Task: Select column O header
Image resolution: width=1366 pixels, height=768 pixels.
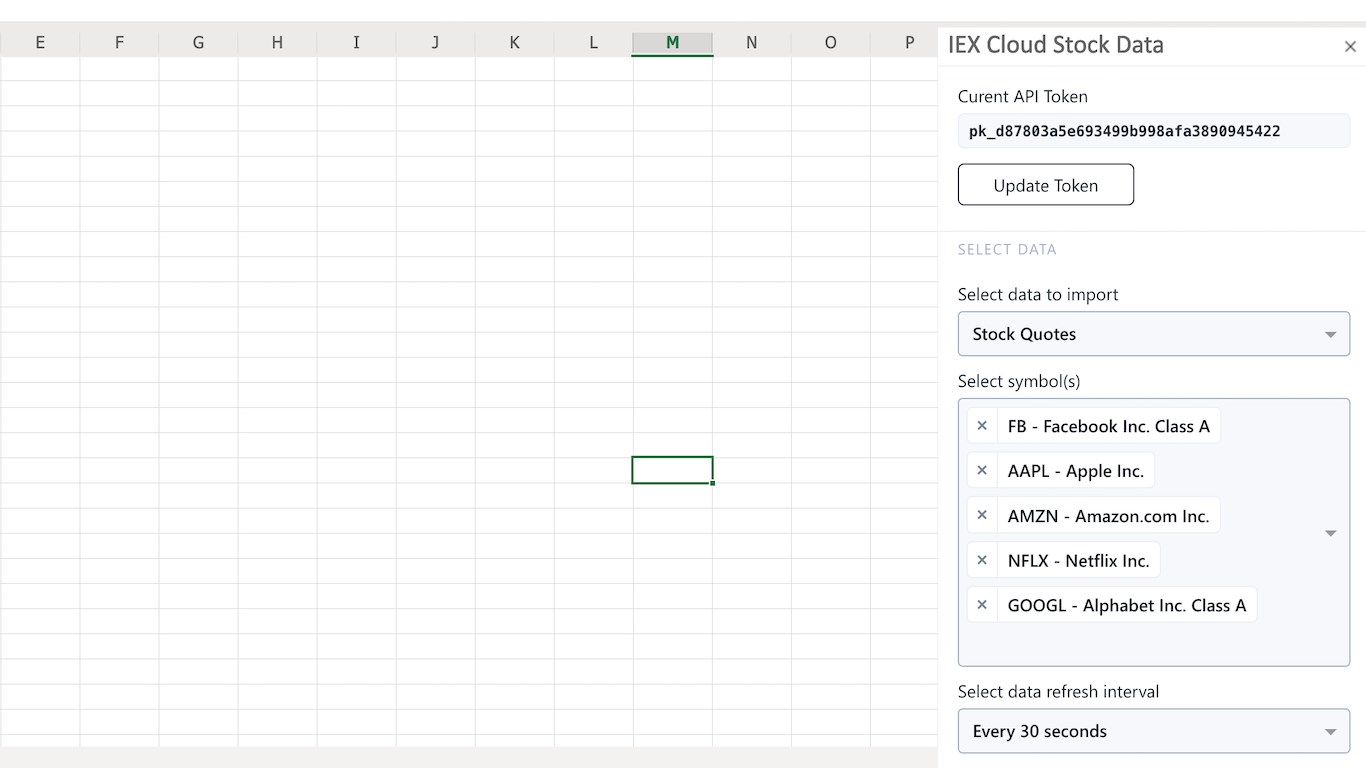Action: [830, 42]
